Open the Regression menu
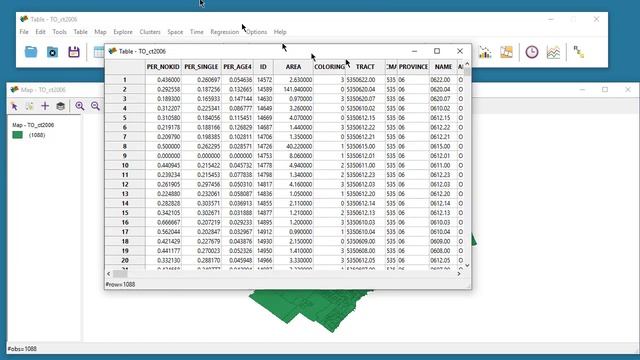 coord(224,32)
